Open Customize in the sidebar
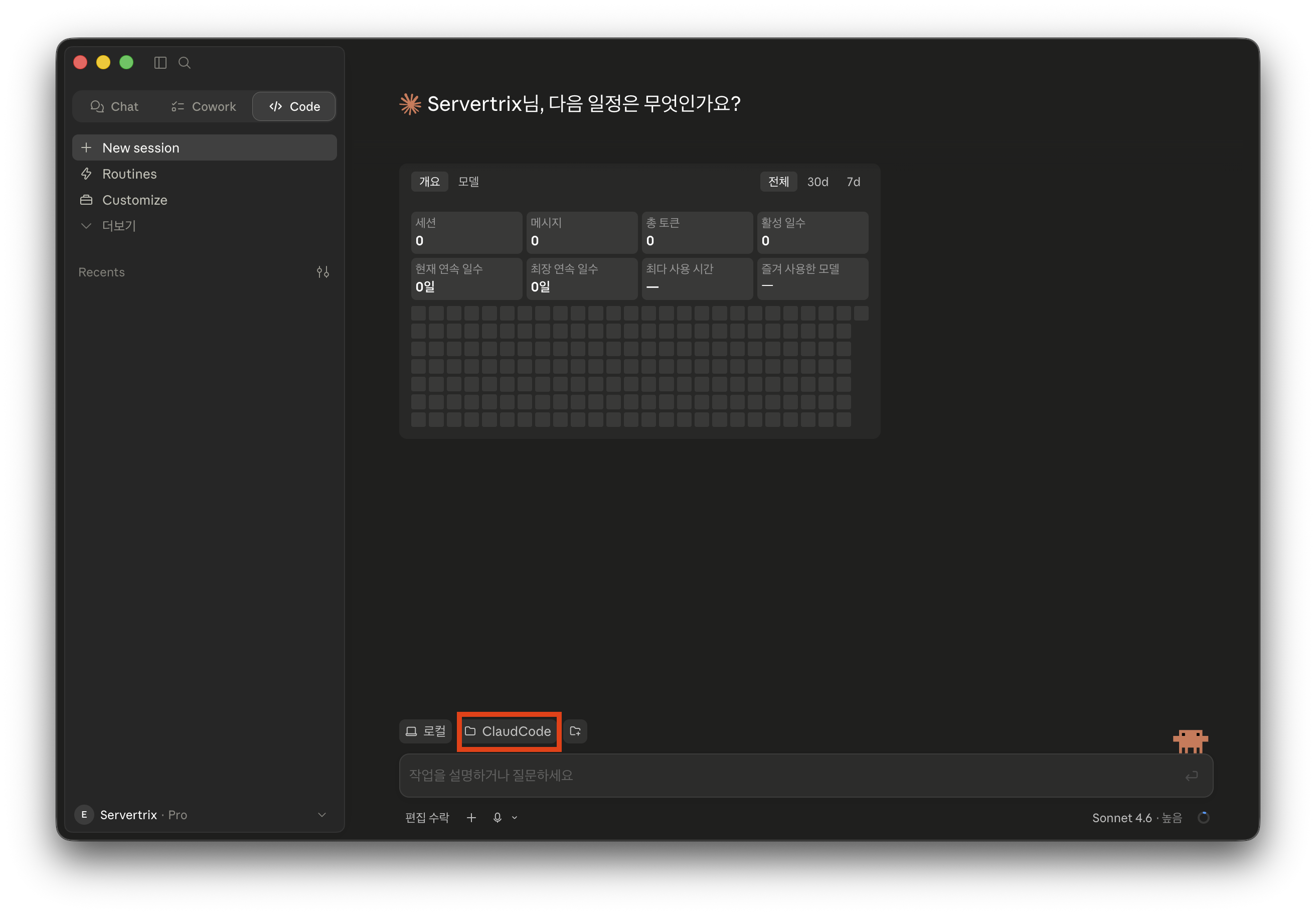This screenshot has width=1316, height=915. tap(205, 200)
